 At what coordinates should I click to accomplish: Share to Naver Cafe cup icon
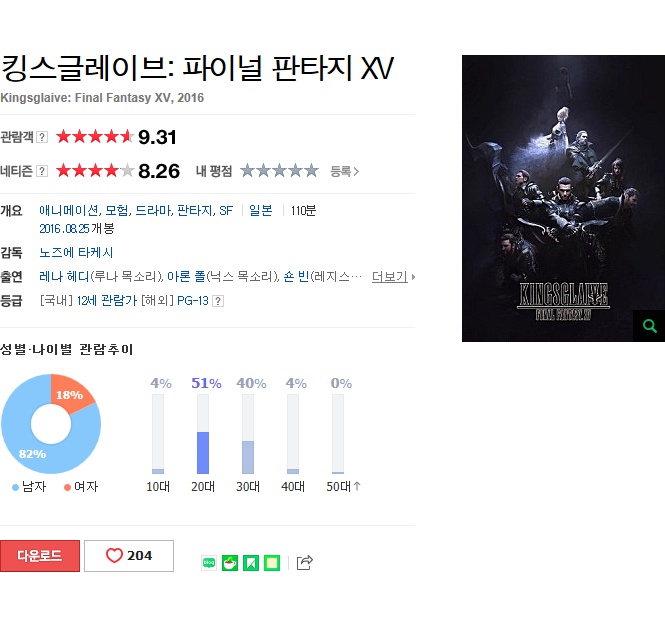tap(230, 563)
